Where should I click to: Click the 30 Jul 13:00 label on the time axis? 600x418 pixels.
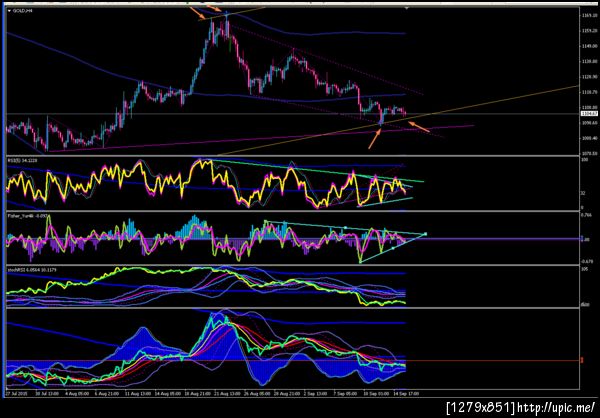(x=46, y=393)
